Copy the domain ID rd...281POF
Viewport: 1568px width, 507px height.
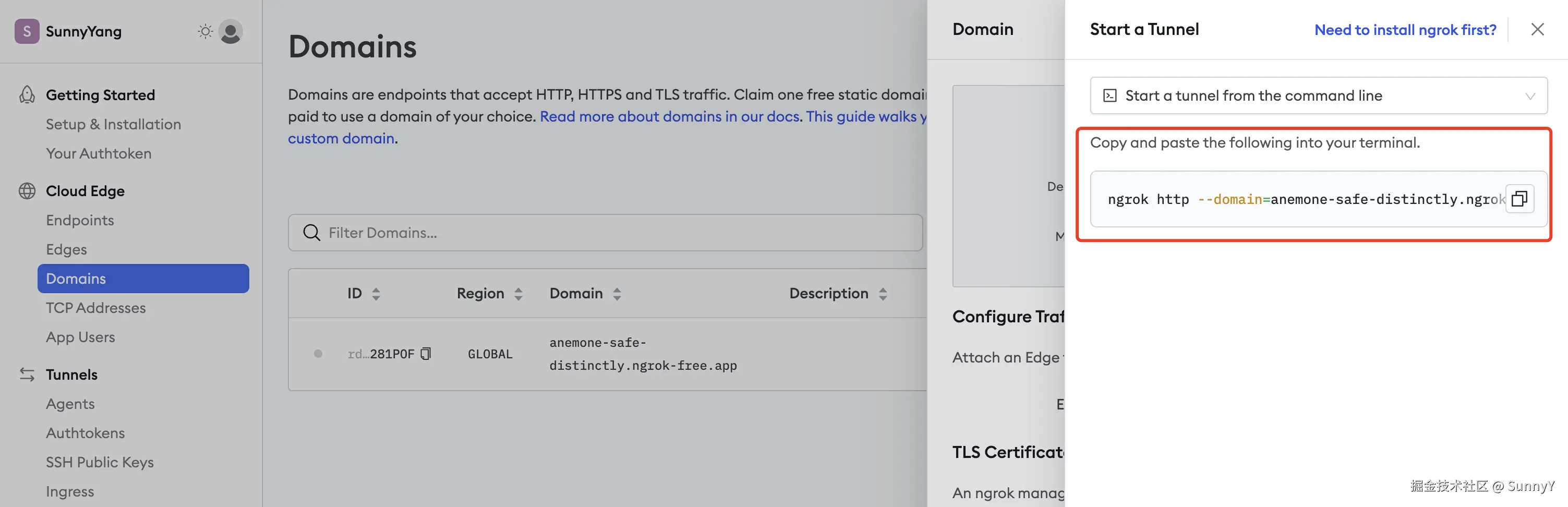click(x=426, y=354)
